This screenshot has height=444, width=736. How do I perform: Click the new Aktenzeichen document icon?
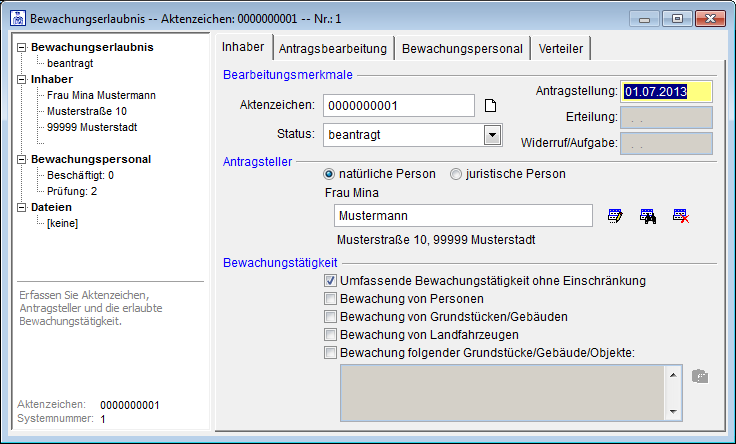490,106
